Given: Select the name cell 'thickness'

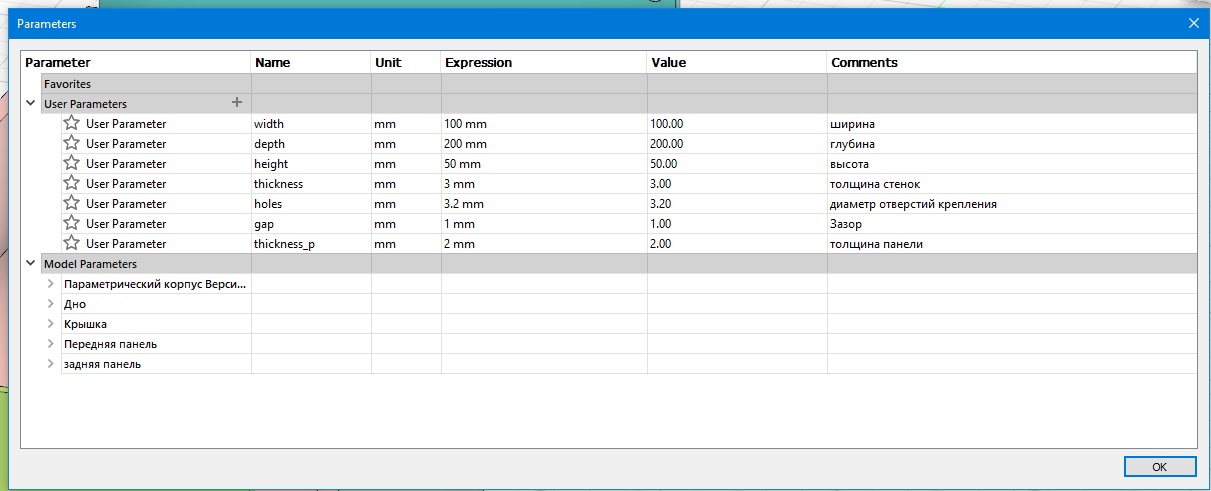Looking at the screenshot, I should click(x=311, y=184).
